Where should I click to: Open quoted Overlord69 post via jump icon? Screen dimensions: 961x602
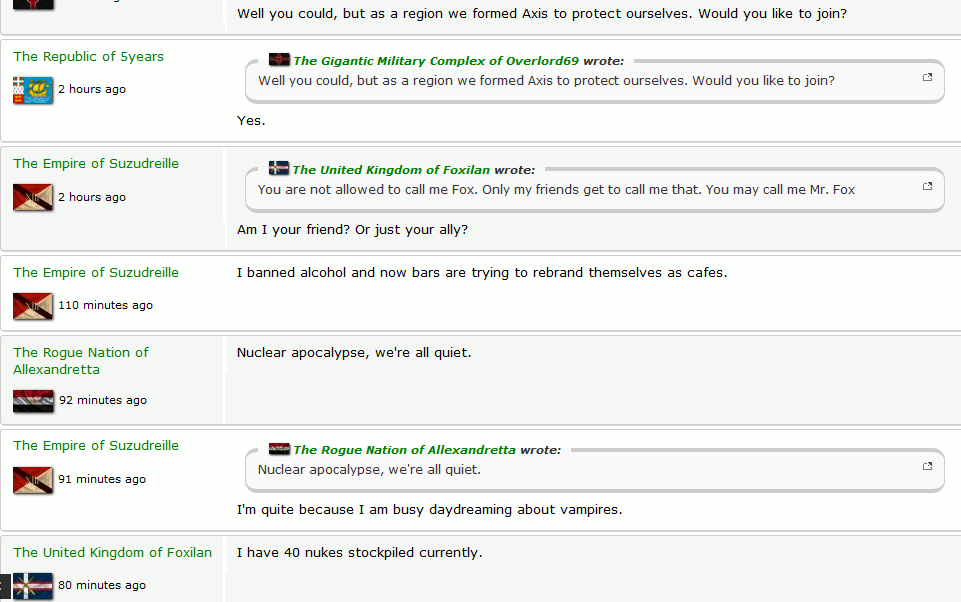927,78
